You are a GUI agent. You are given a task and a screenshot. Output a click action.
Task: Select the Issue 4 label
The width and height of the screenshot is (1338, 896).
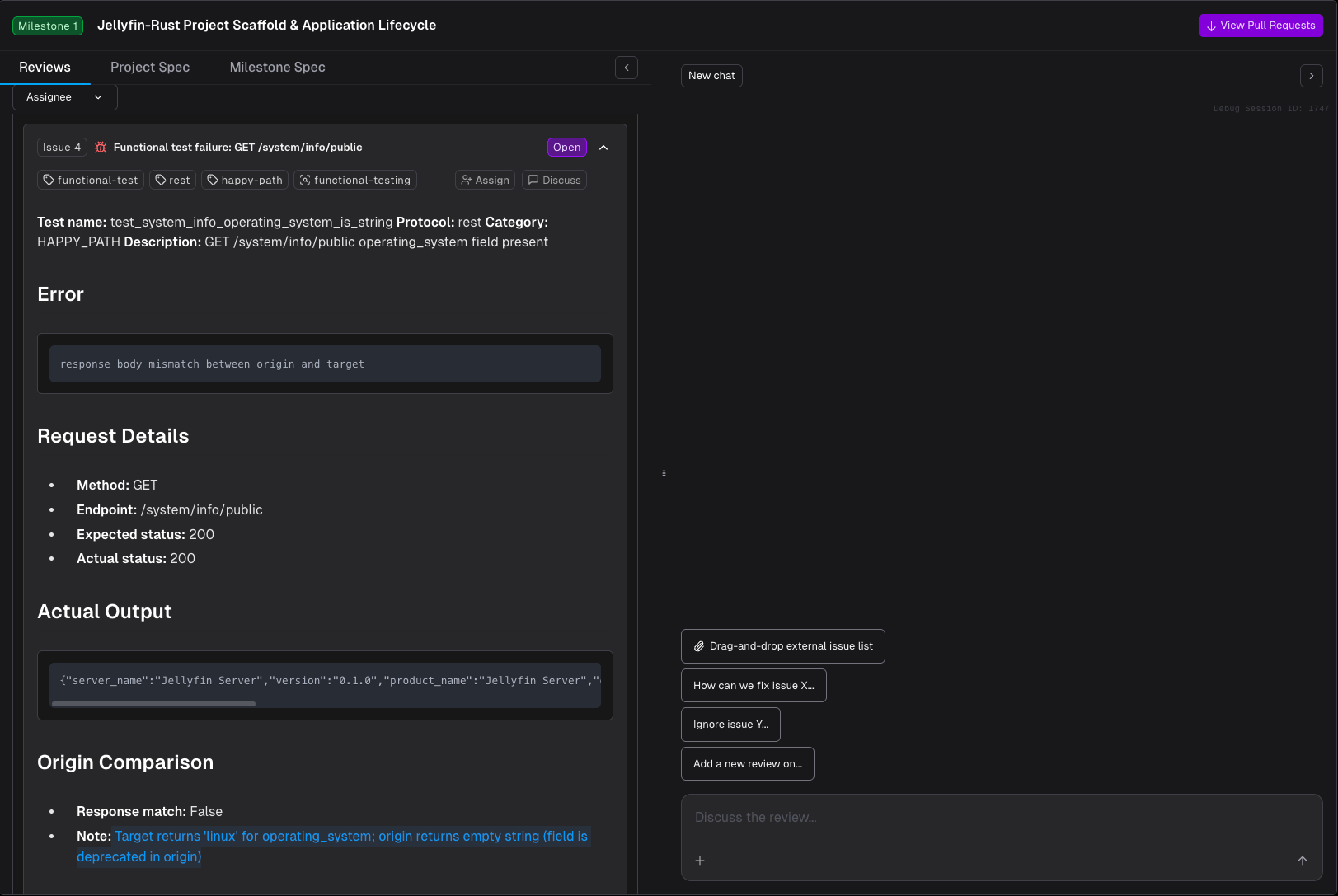point(62,148)
